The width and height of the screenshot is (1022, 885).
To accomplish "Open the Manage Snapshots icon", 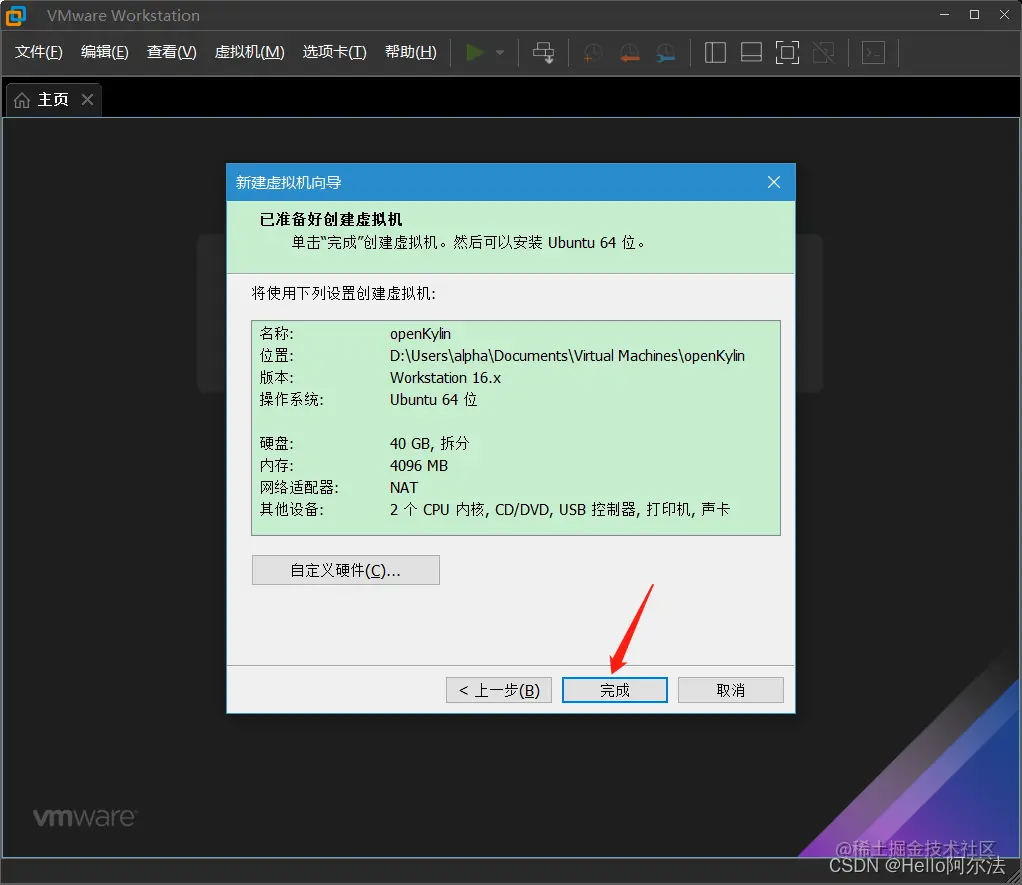I will click(665, 52).
